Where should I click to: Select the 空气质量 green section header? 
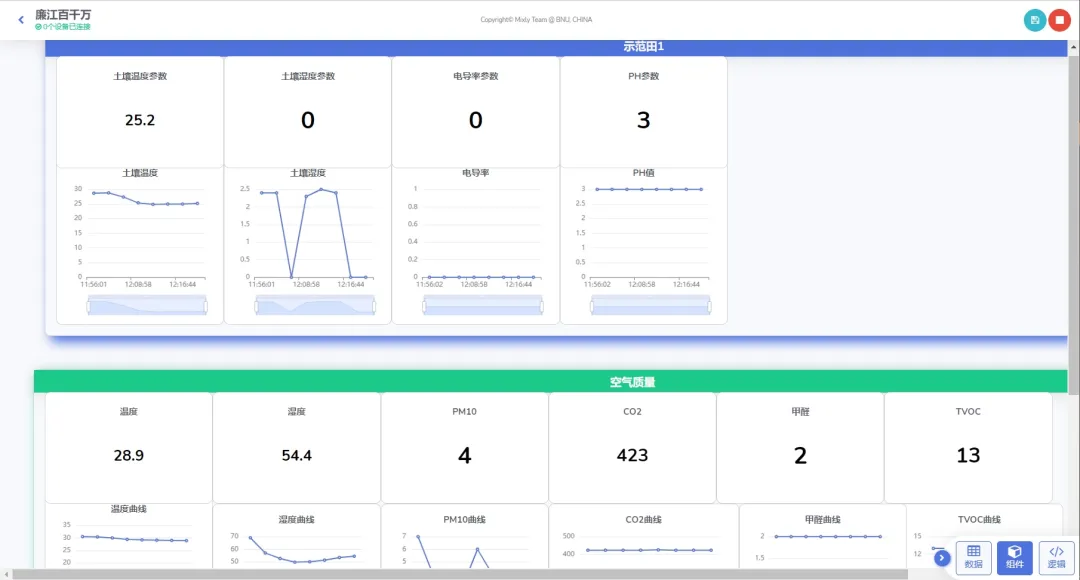point(632,382)
